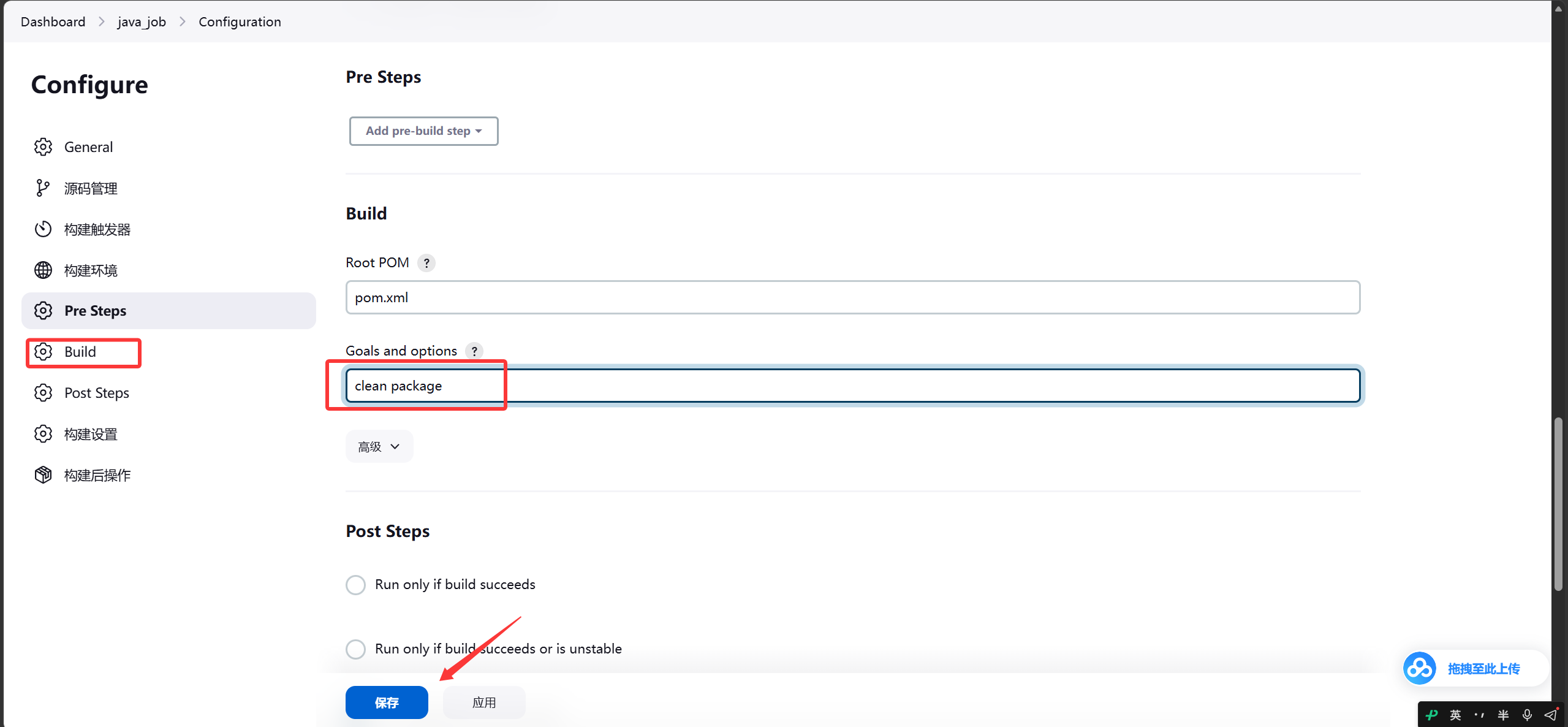
Task: Open Add pre-build step dropdown
Action: [x=423, y=131]
